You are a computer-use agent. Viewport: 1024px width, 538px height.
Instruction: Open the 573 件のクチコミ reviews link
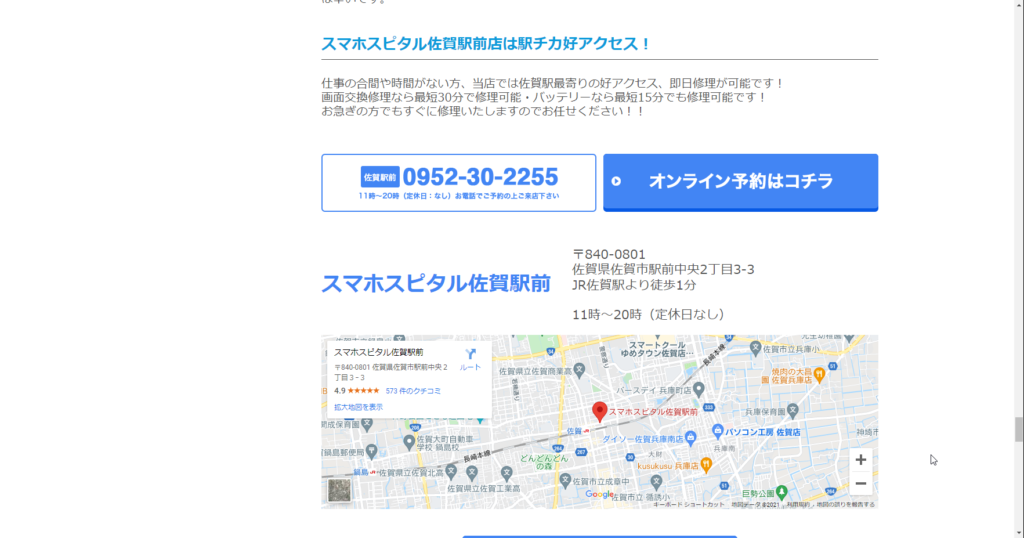pos(413,391)
